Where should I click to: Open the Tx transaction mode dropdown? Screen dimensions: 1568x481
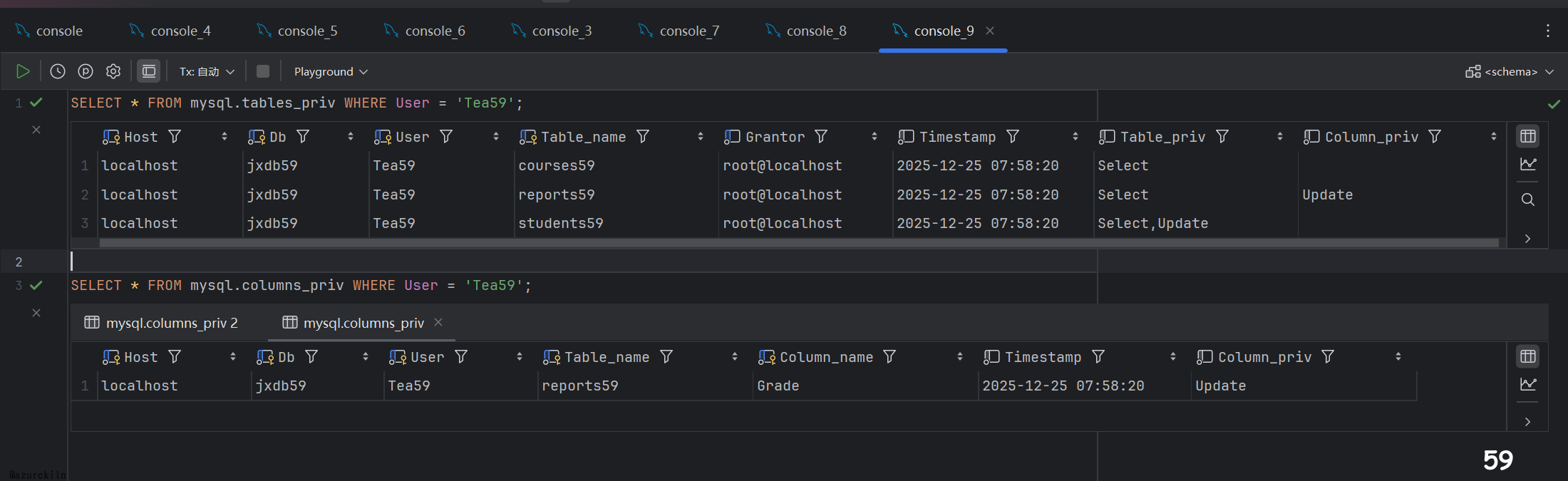(x=207, y=71)
